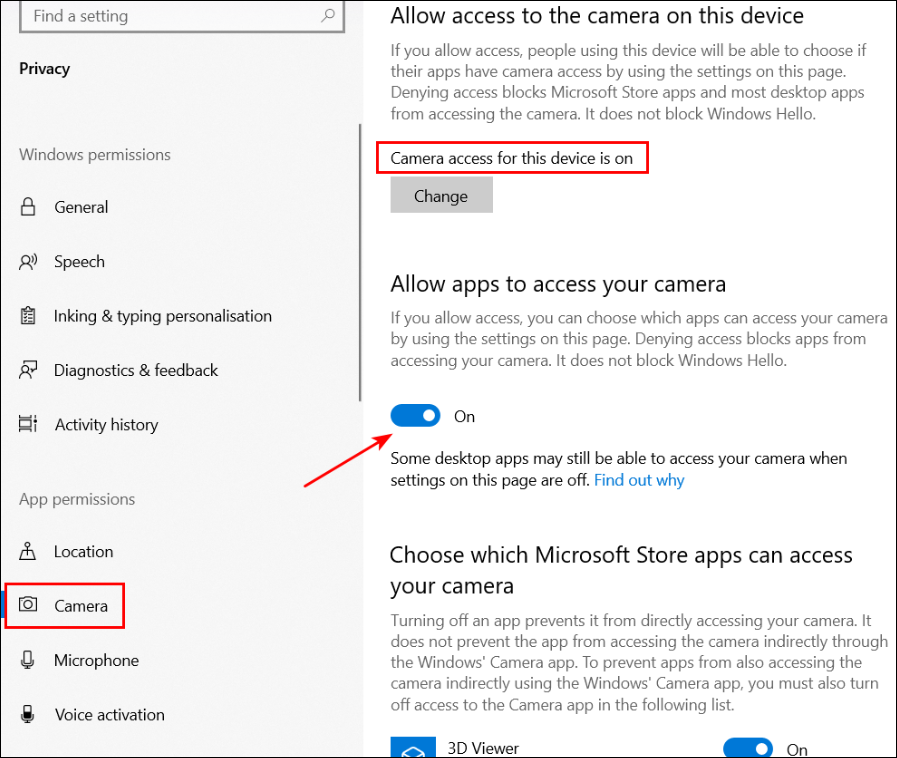The image size is (897, 758).
Task: Click the 3D Viewer app icon
Action: [412, 747]
